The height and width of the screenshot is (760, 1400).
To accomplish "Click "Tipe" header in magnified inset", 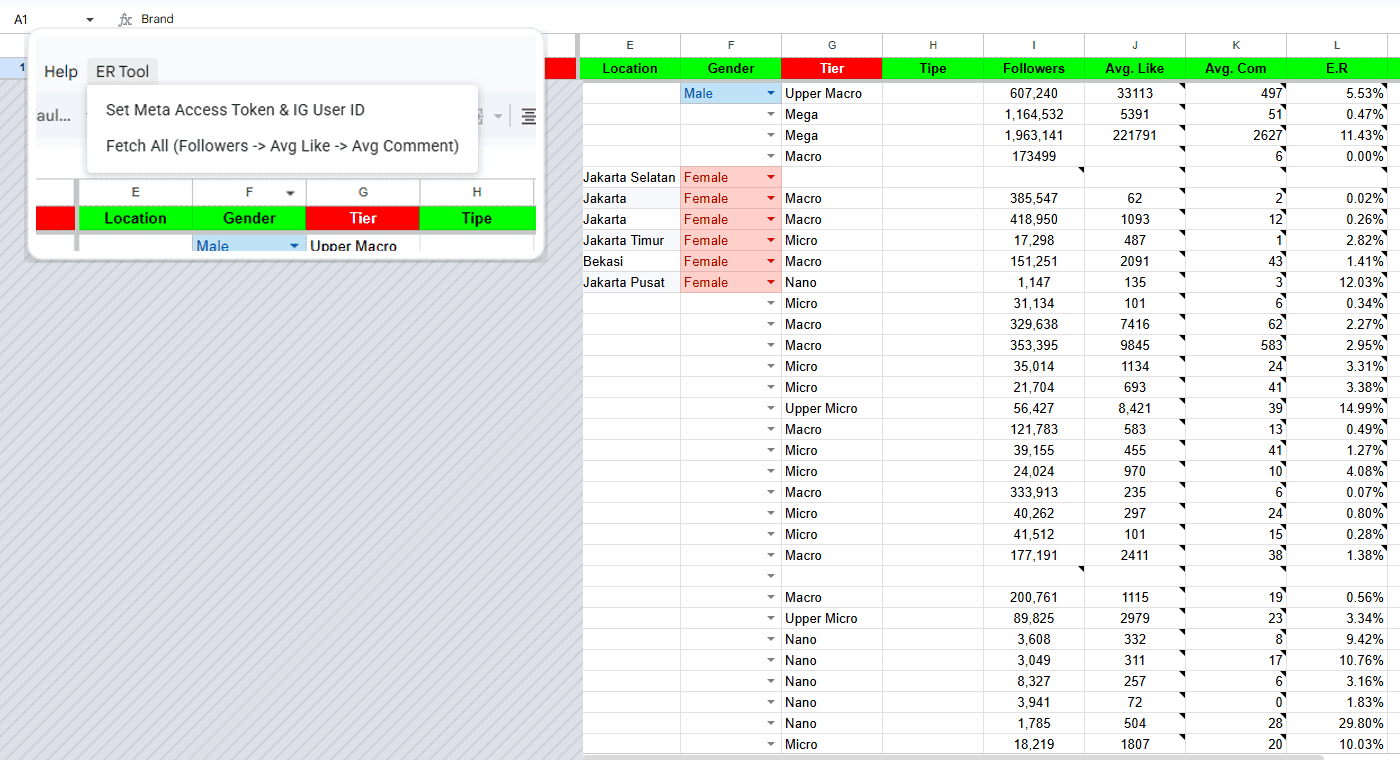I will (x=477, y=218).
